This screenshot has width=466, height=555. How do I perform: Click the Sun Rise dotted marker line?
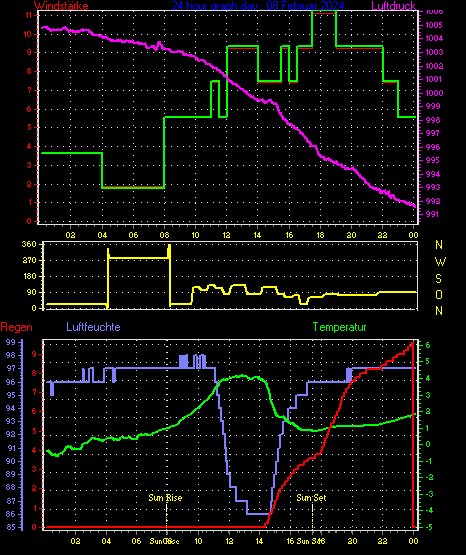tap(166, 516)
